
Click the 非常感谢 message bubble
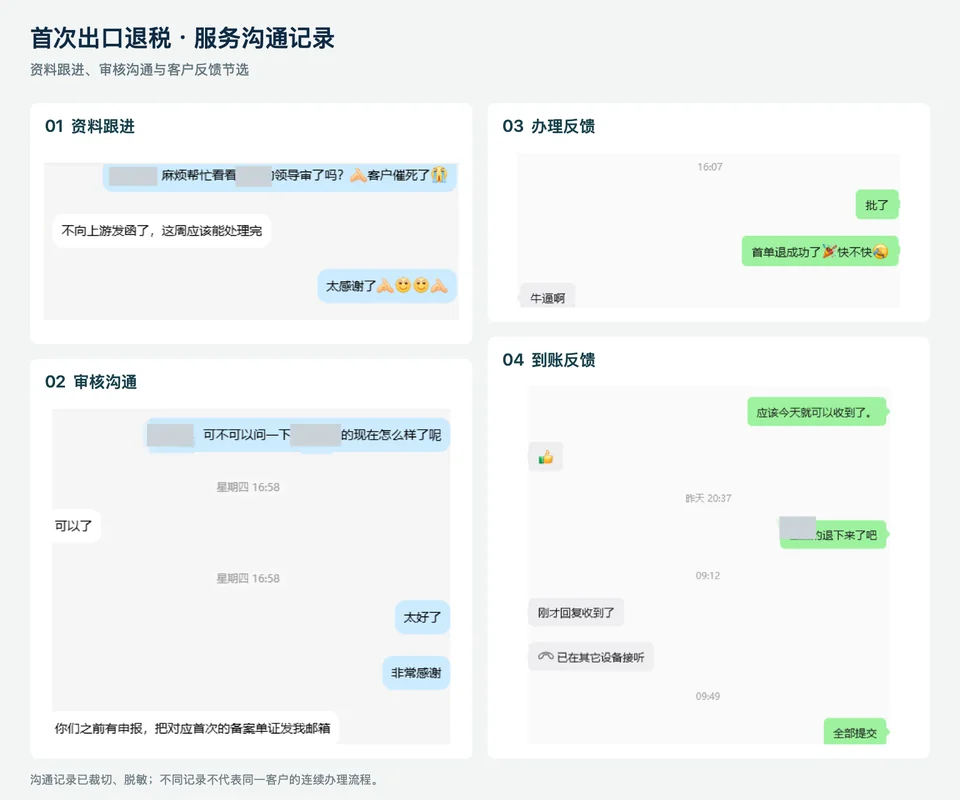click(416, 673)
